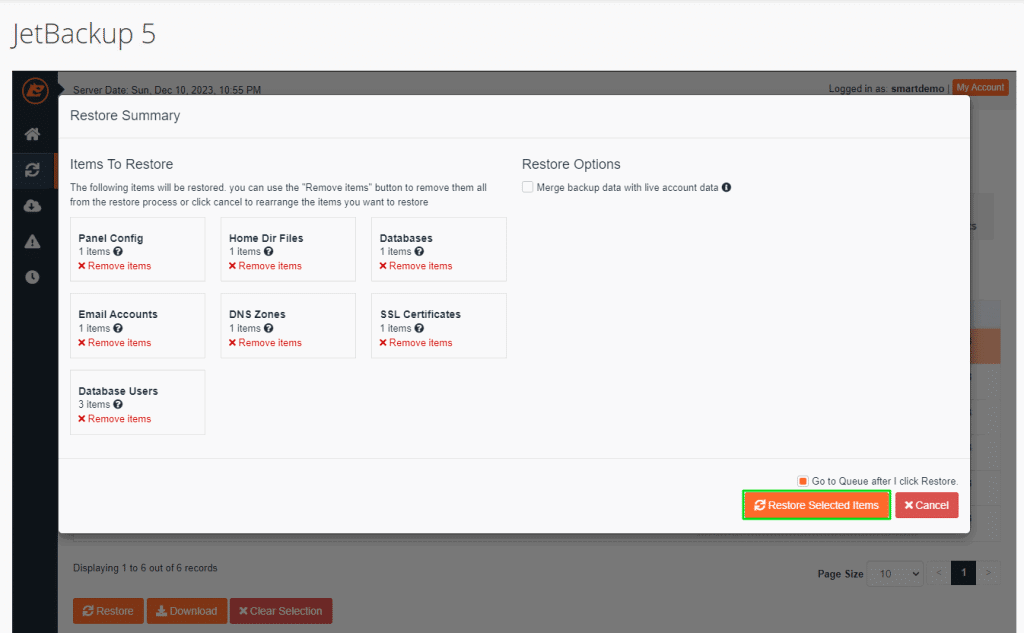The height and width of the screenshot is (633, 1024).
Task: Click the JetBackup 5 page title
Action: click(x=84, y=34)
